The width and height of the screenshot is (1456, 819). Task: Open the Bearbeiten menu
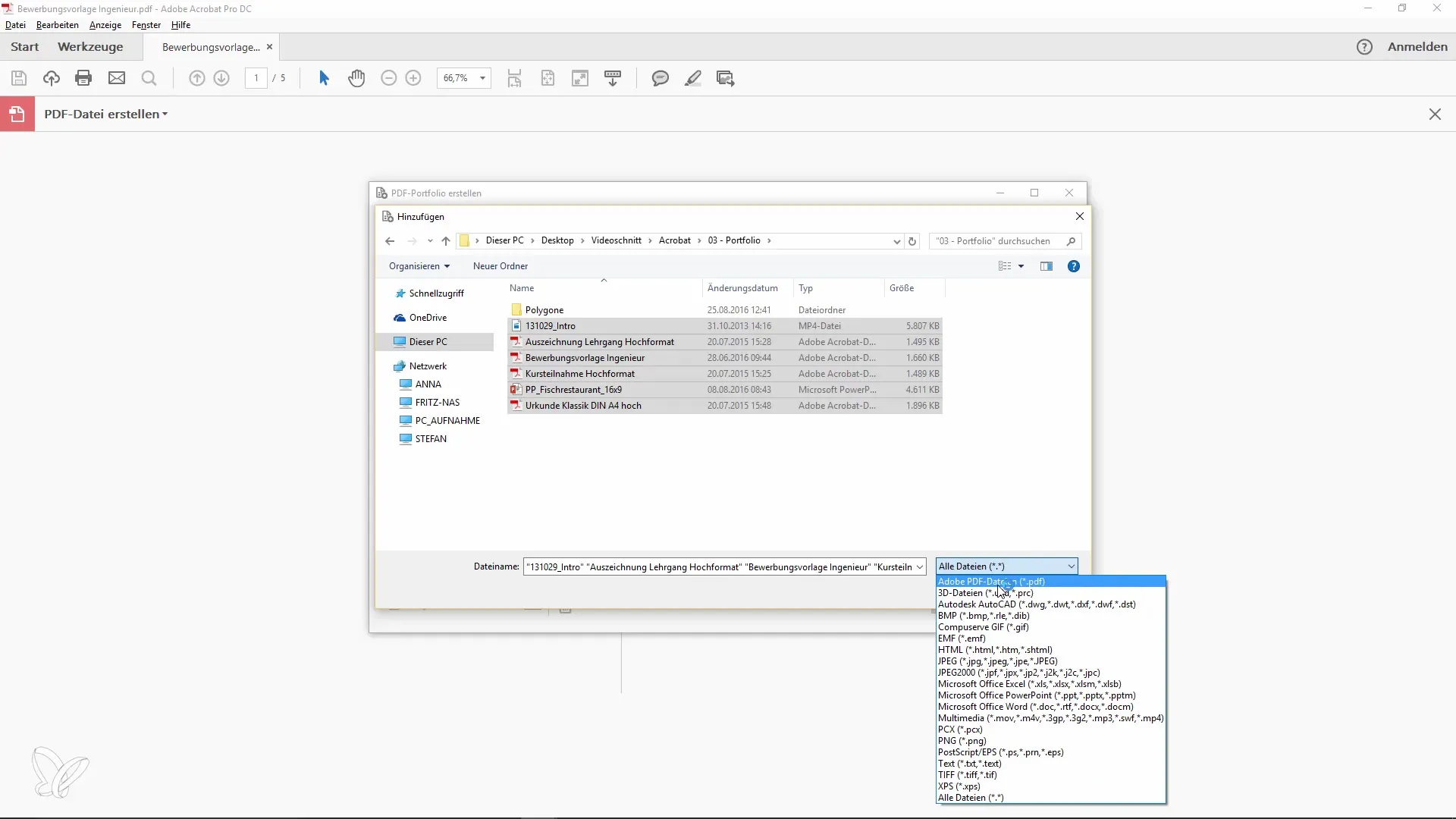(58, 25)
